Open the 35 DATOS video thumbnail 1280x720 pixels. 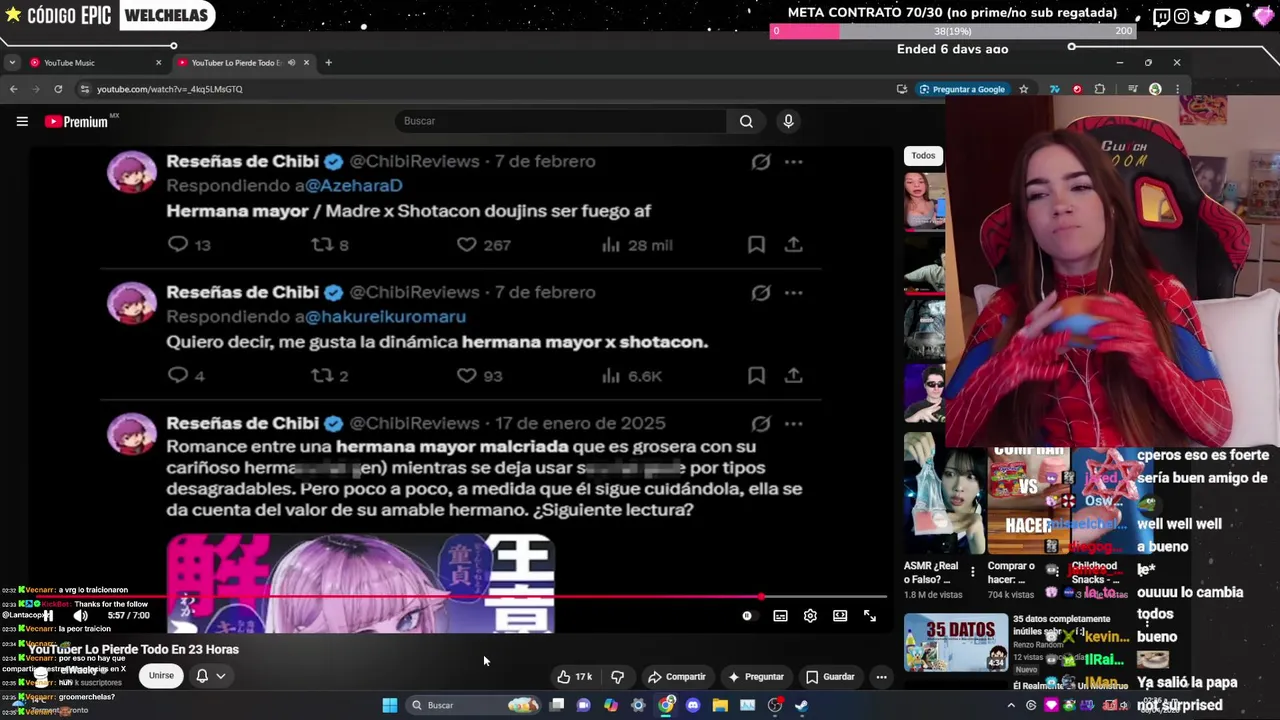point(956,642)
